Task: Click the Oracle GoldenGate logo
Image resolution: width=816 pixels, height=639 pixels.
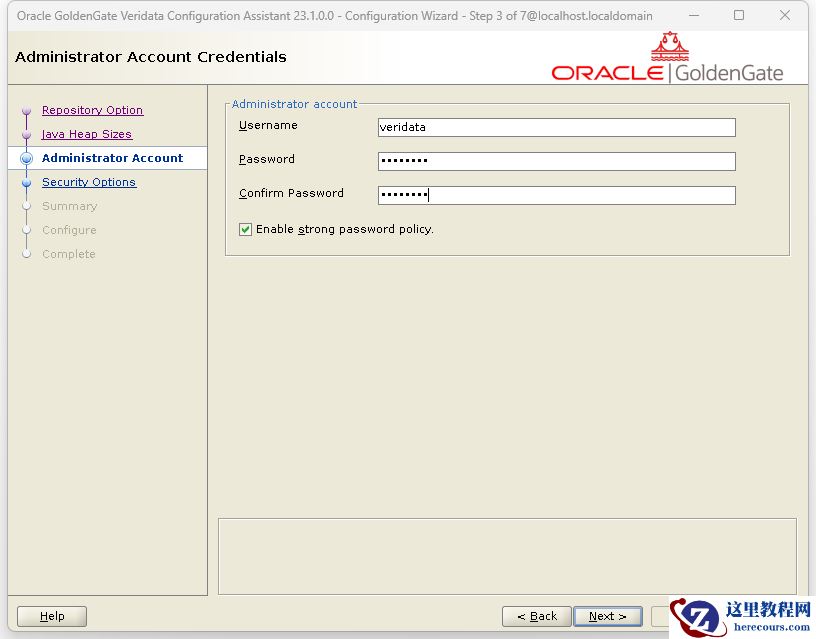Action: (667, 73)
